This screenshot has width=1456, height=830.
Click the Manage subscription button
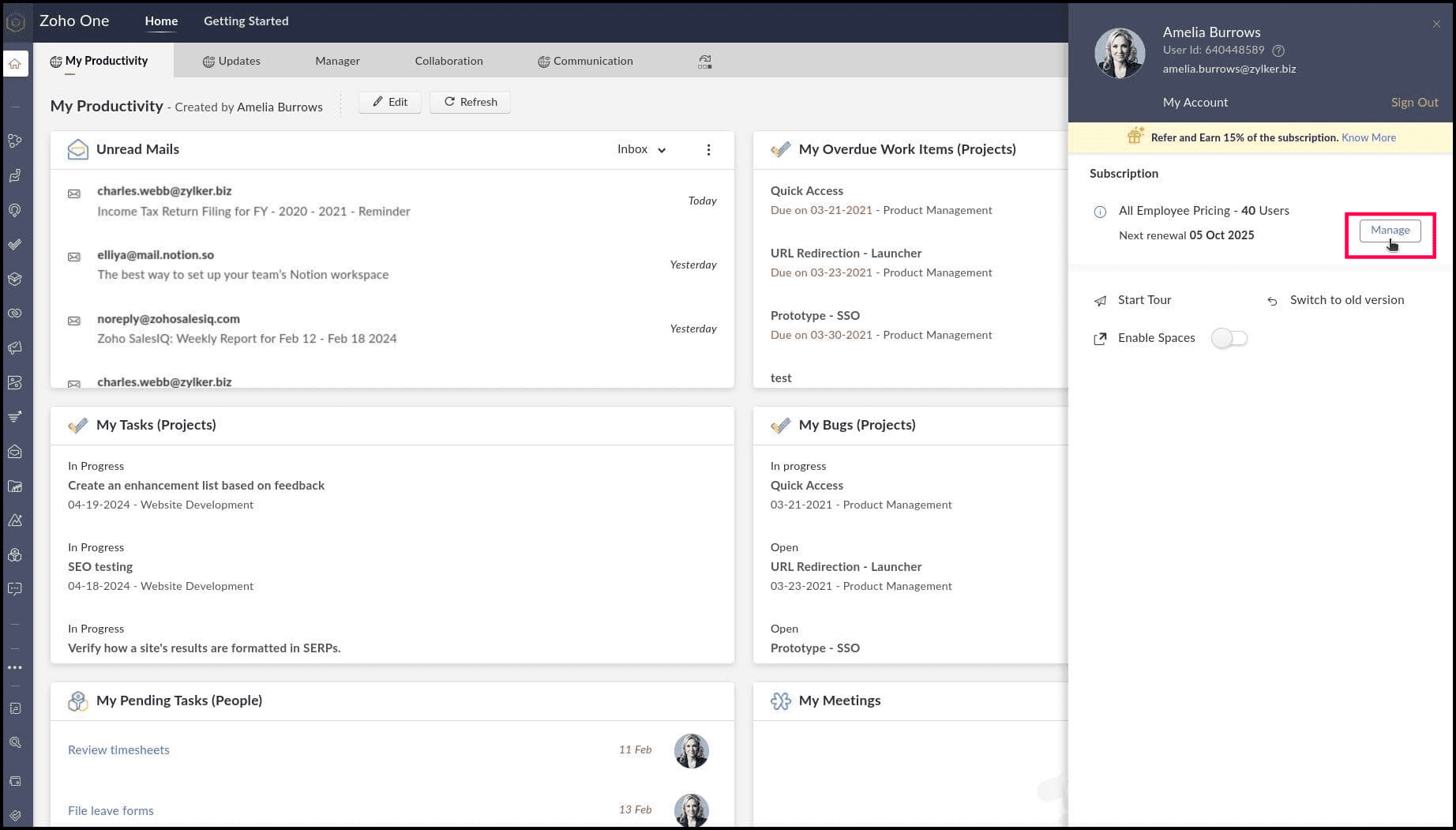pyautogui.click(x=1390, y=231)
